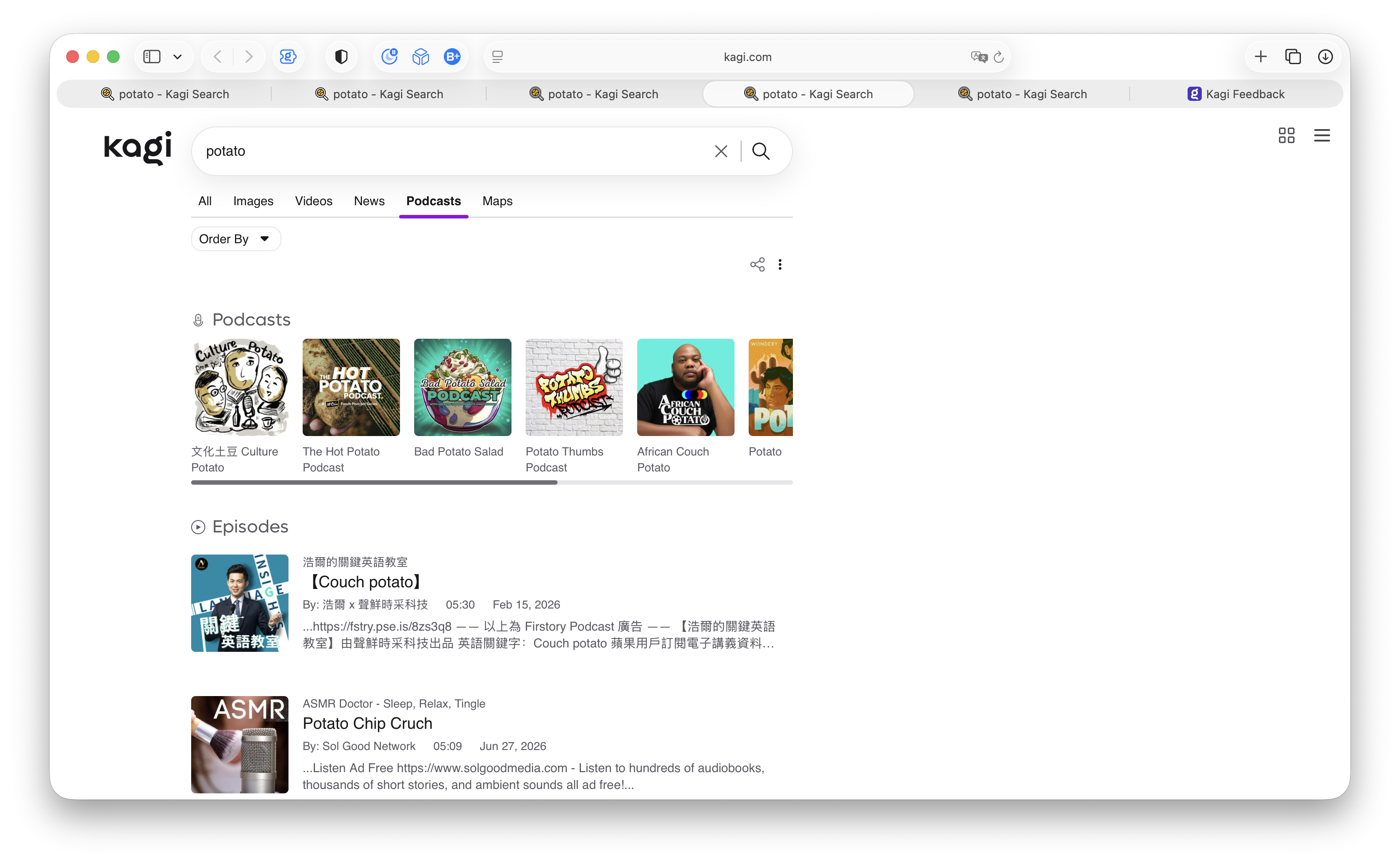This screenshot has width=1400, height=865.
Task: Click the By: Sol Good Network byline
Action: 359,746
